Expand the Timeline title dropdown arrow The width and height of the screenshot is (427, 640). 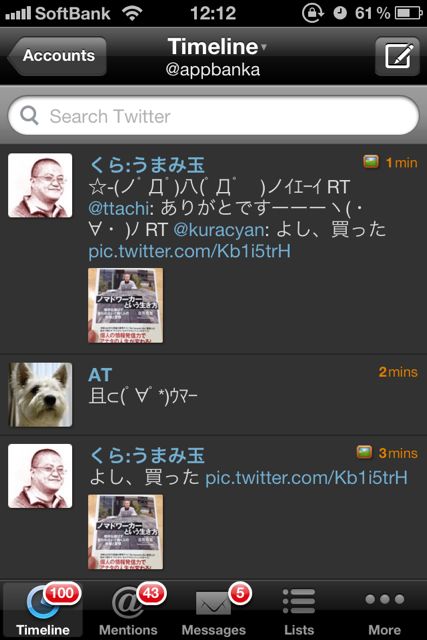pos(264,47)
